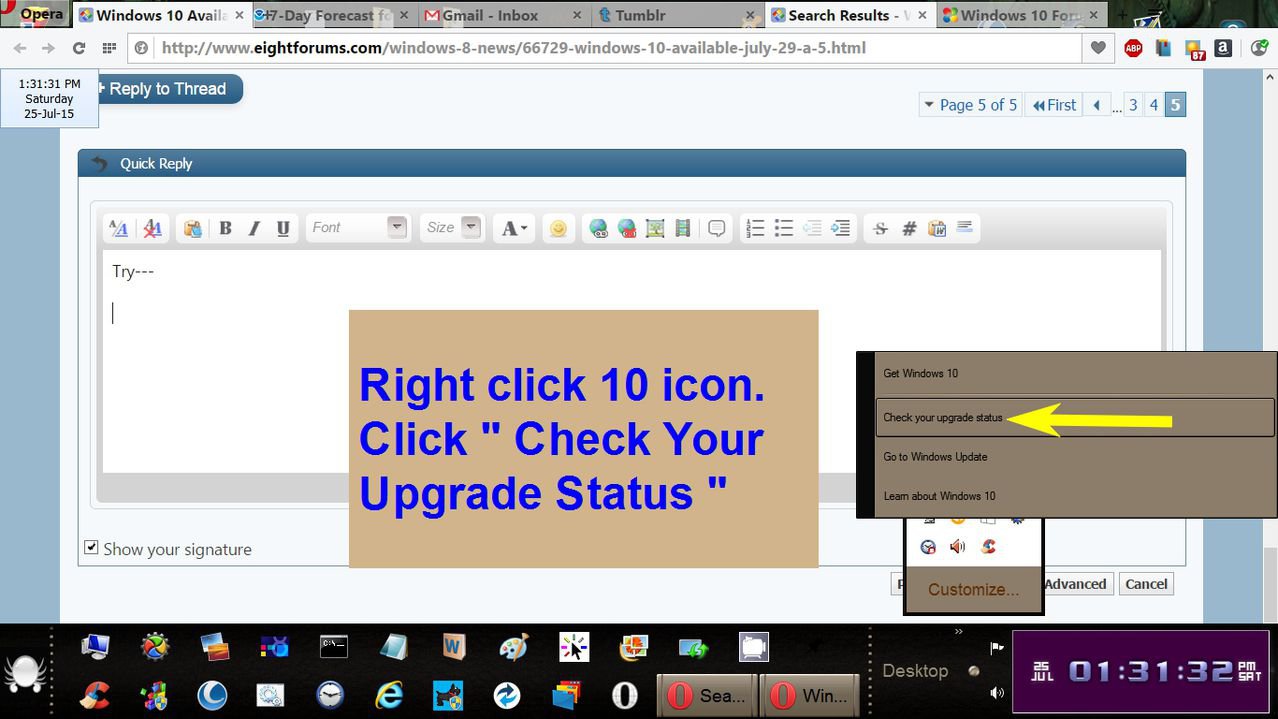Go to page 3

pyautogui.click(x=1133, y=105)
